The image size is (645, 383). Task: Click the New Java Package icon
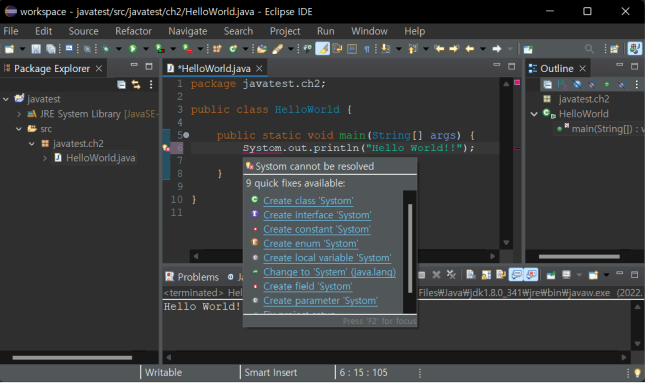217,49
